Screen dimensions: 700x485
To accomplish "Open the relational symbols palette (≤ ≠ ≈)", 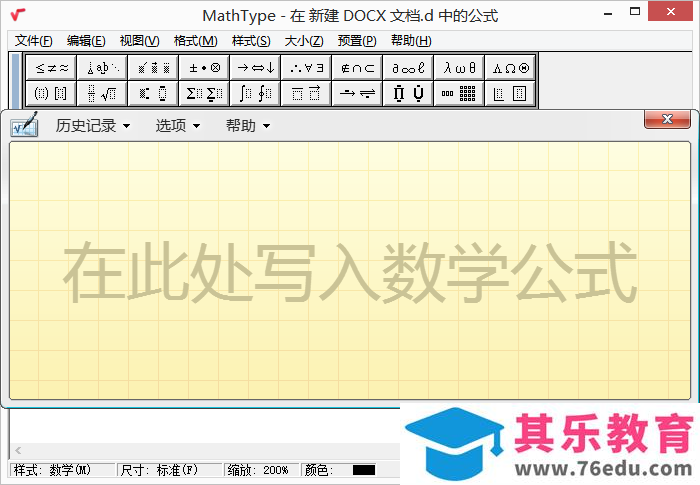I will (51, 68).
